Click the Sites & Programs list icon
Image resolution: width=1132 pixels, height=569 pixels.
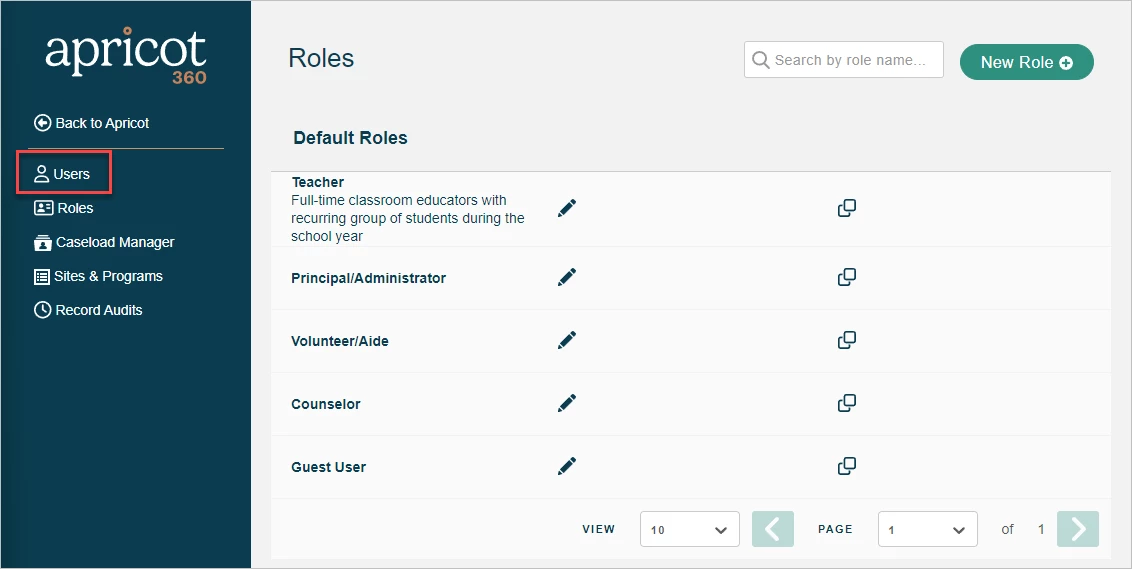[x=43, y=277]
